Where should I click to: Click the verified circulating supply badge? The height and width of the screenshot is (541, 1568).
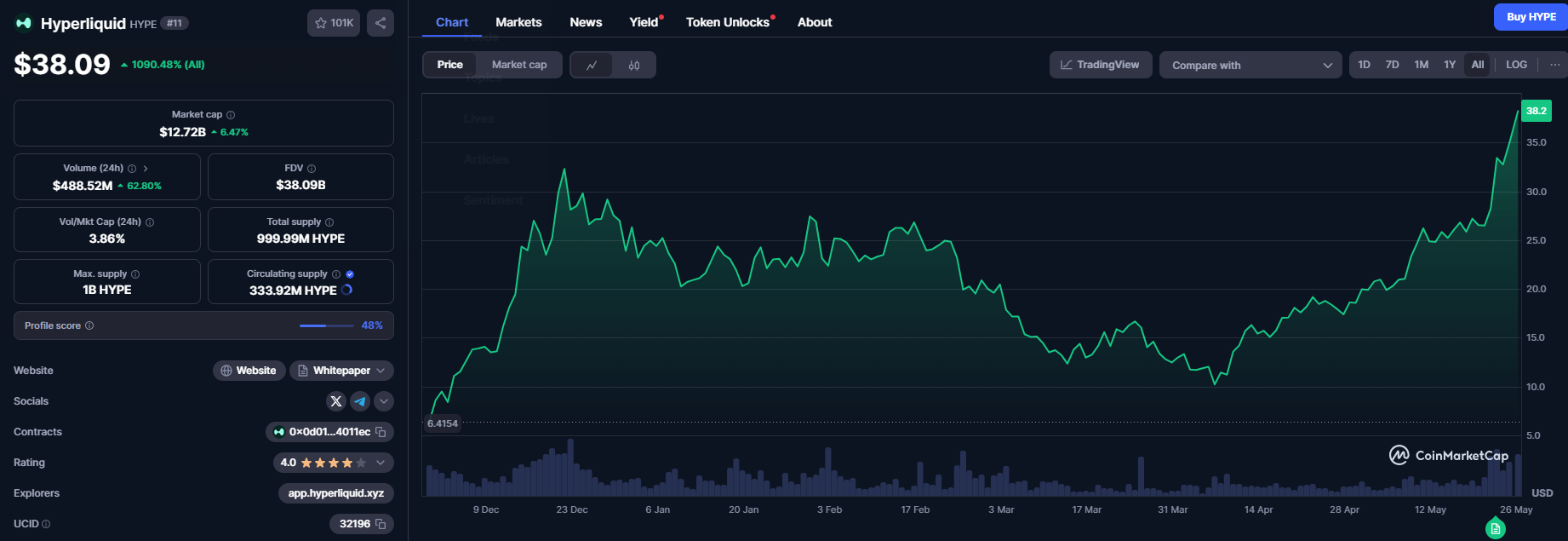[350, 274]
